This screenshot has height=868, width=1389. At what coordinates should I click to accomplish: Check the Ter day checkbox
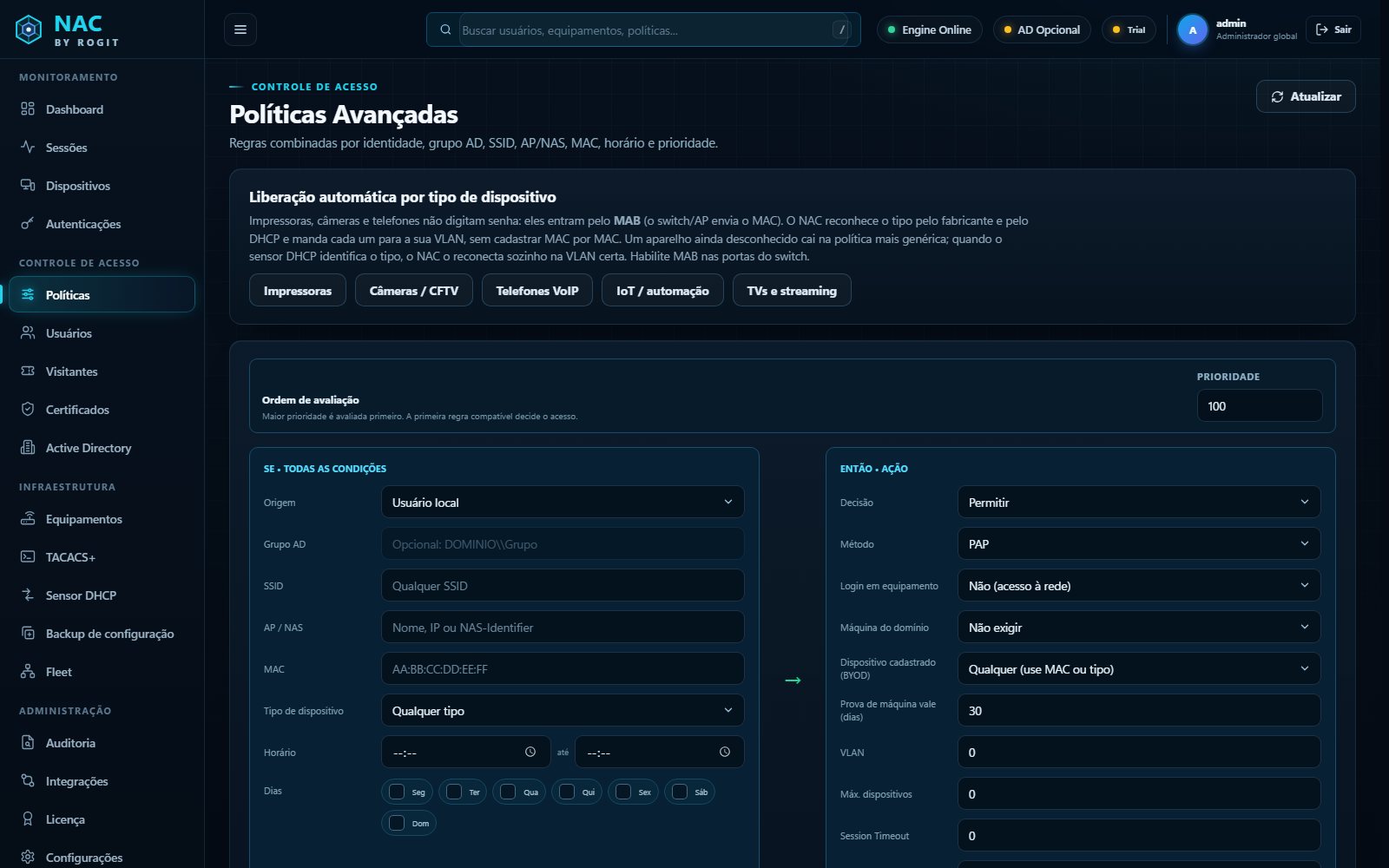point(454,792)
